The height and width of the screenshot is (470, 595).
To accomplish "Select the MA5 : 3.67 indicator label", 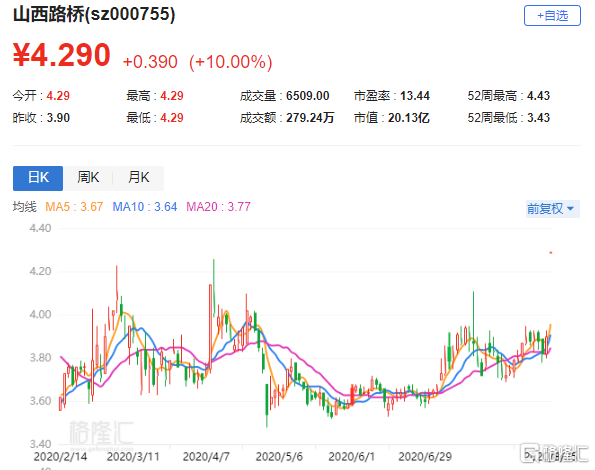I will point(74,207).
